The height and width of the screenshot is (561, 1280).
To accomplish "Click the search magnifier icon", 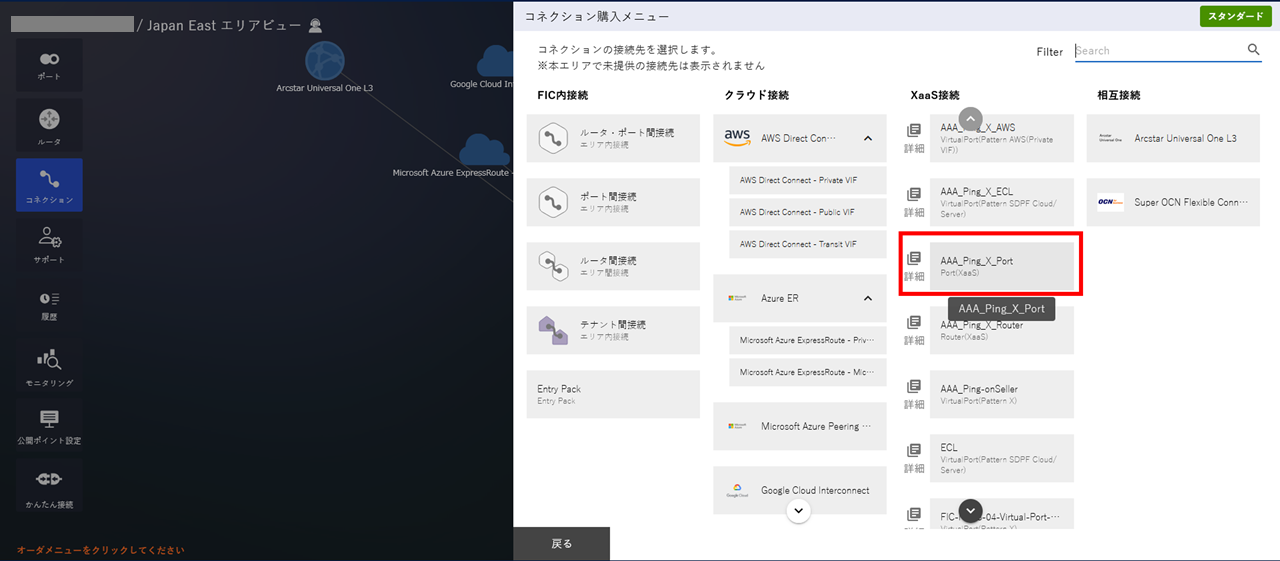I will tap(1253, 50).
